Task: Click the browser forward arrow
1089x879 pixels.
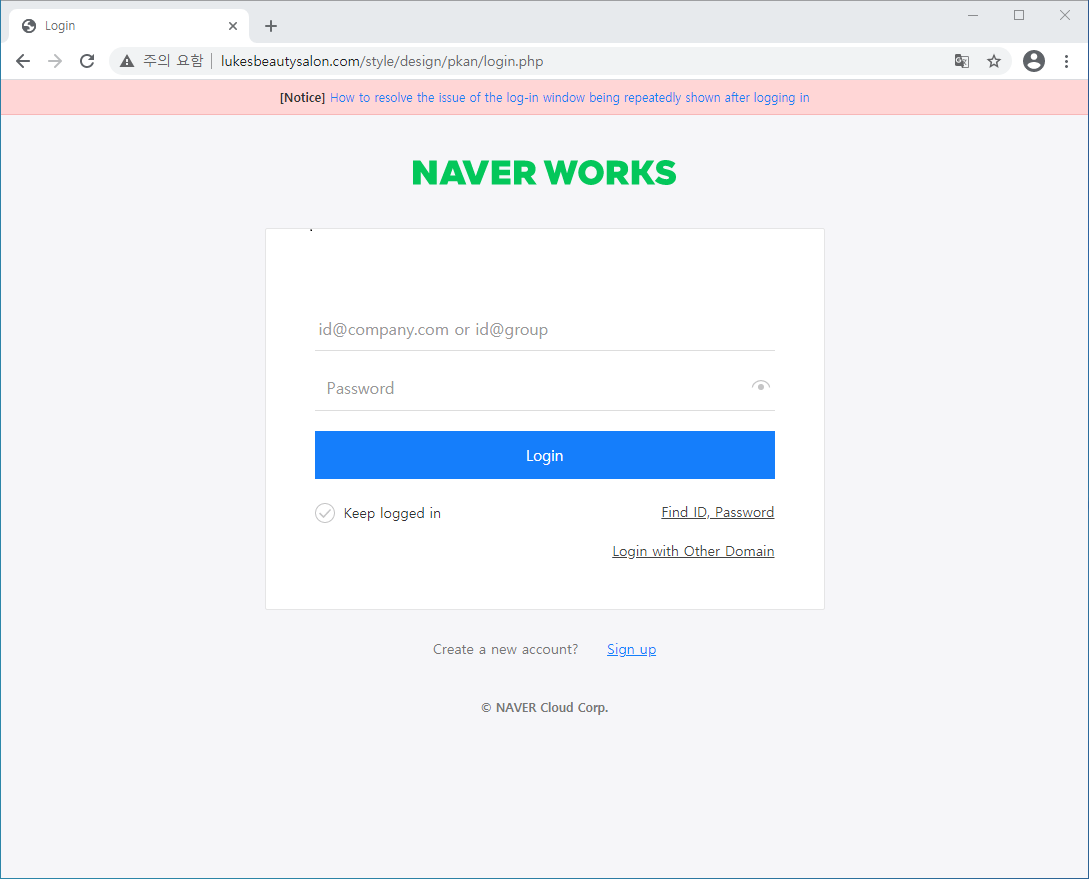Action: (55, 61)
